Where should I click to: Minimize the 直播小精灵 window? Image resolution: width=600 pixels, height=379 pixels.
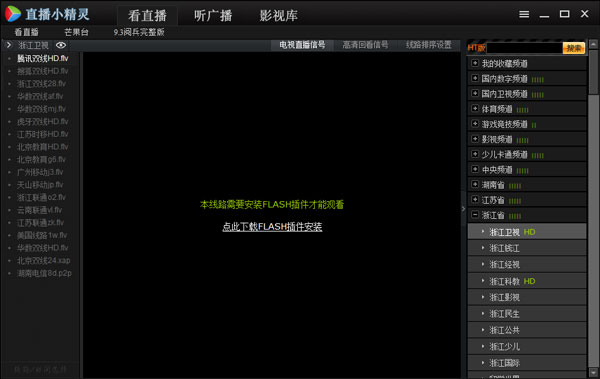pyautogui.click(x=544, y=15)
